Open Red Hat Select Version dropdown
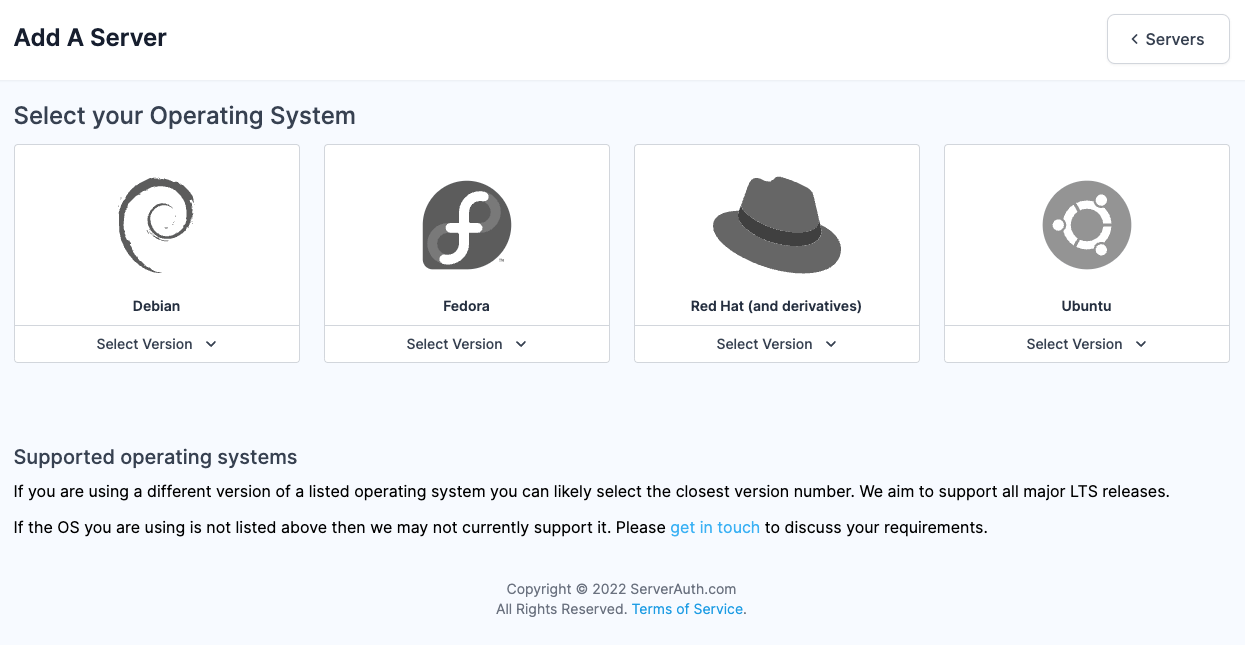Screen dimensions: 1245x645 tap(777, 344)
